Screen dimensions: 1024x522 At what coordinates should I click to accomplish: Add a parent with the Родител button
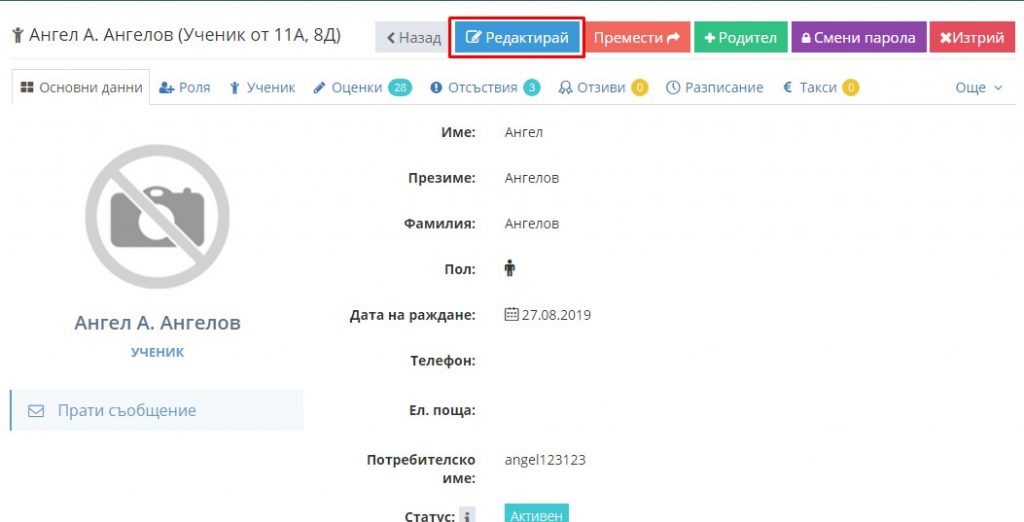(741, 38)
